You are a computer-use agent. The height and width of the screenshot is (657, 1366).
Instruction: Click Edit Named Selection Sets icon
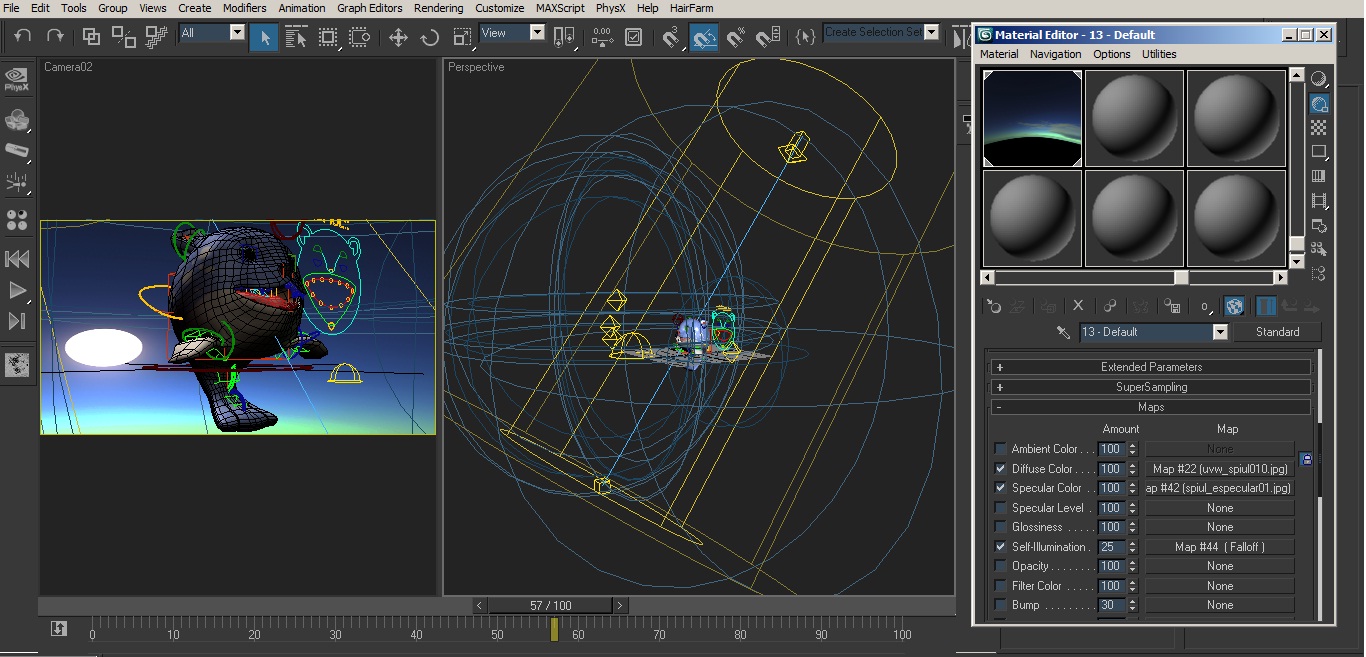tap(806, 37)
